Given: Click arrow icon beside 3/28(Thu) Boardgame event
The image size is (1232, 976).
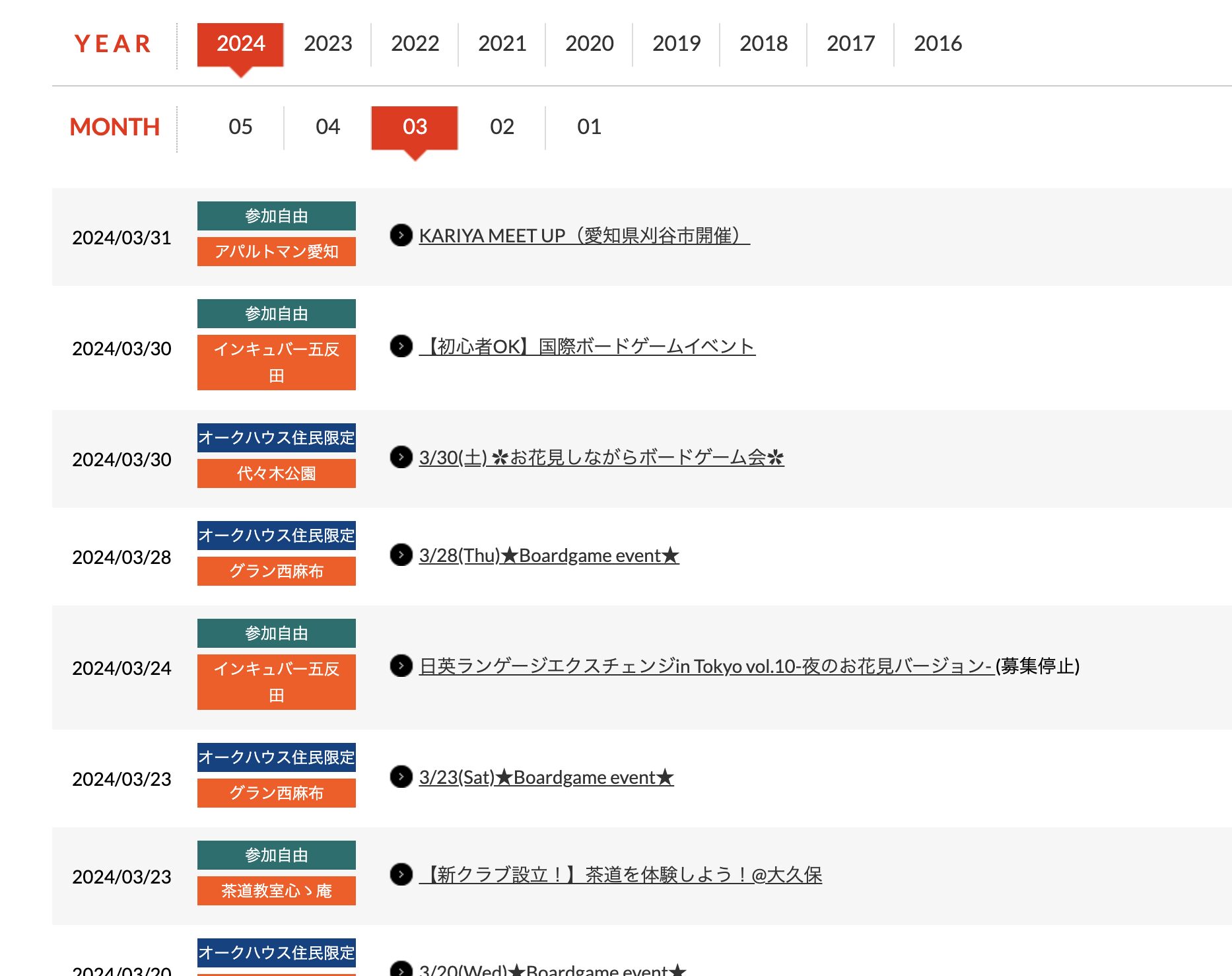Looking at the screenshot, I should [x=401, y=555].
